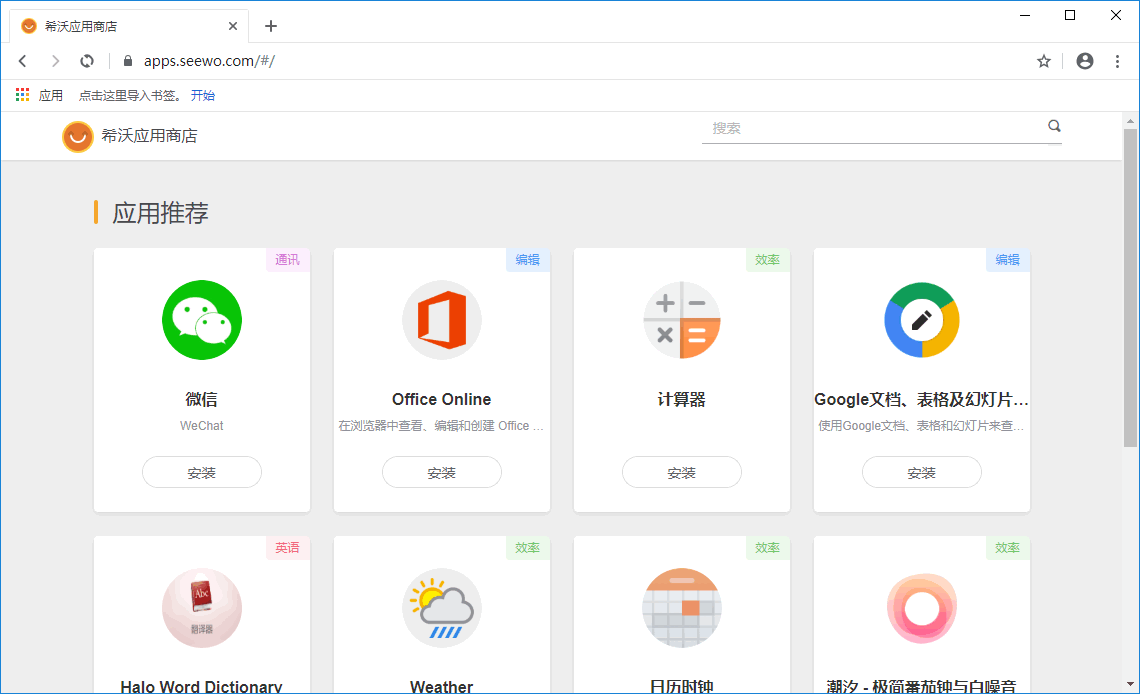Click the 微信 app title text
Viewport: 1140px width, 694px height.
pos(201,399)
